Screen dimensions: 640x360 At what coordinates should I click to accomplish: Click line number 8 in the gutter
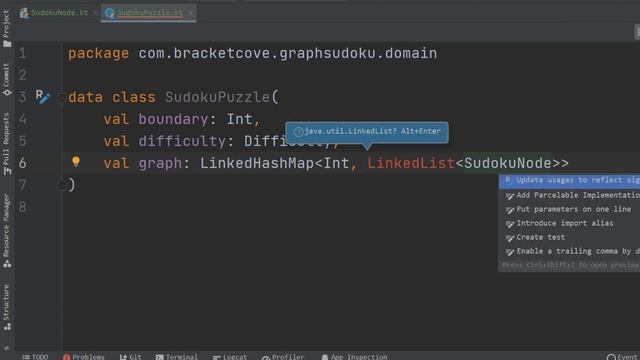(x=22, y=207)
